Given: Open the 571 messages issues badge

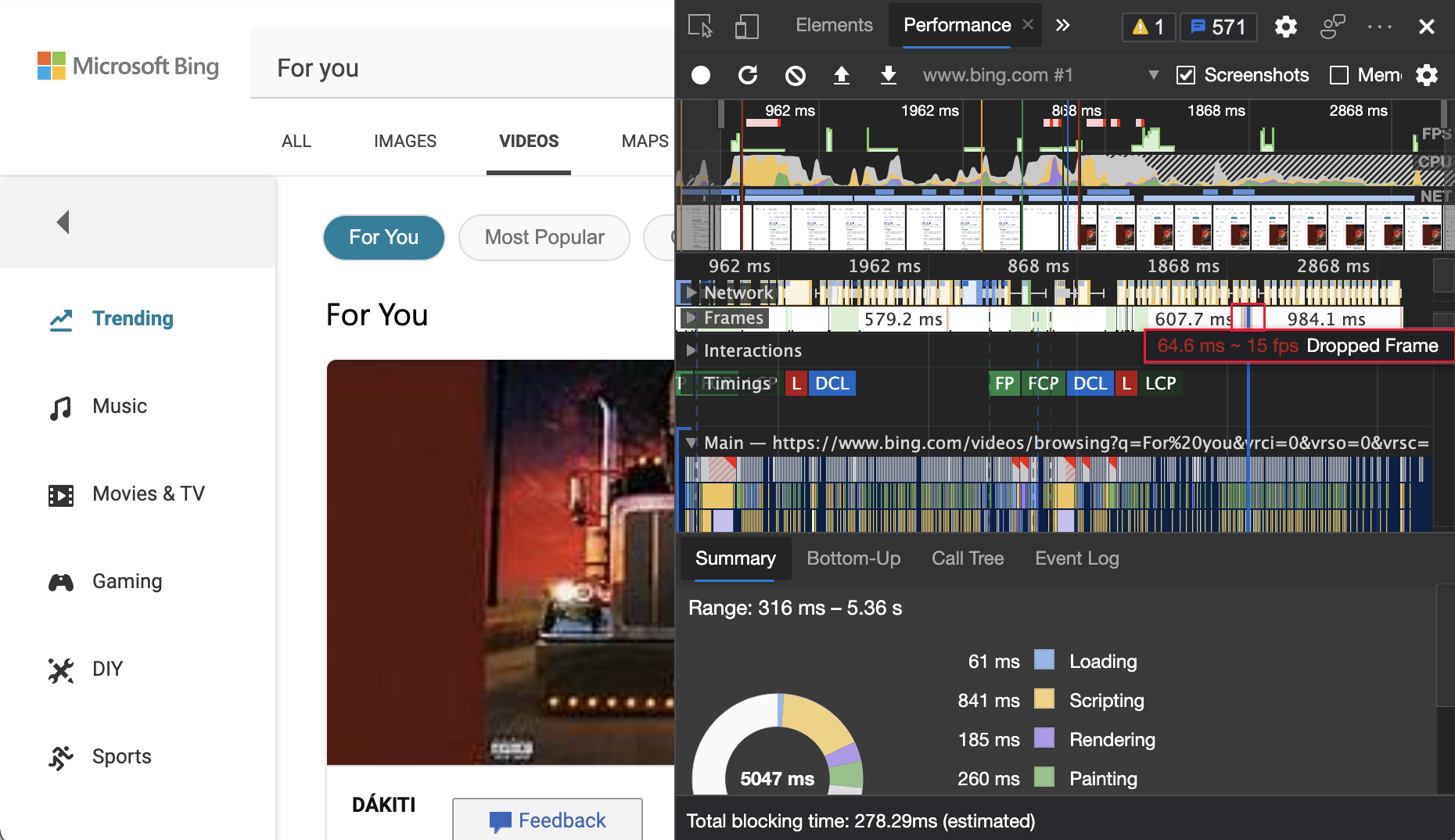Looking at the screenshot, I should point(1218,27).
